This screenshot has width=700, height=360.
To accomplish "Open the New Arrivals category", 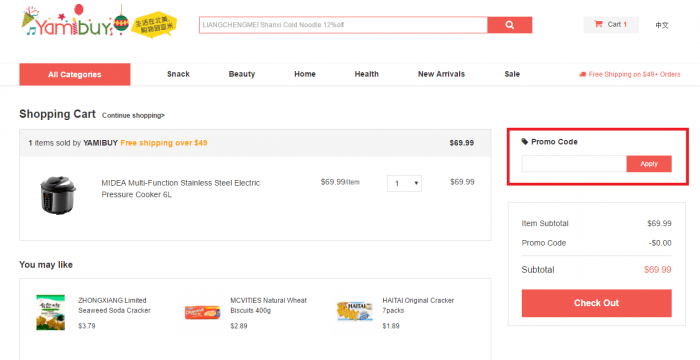I will [441, 74].
